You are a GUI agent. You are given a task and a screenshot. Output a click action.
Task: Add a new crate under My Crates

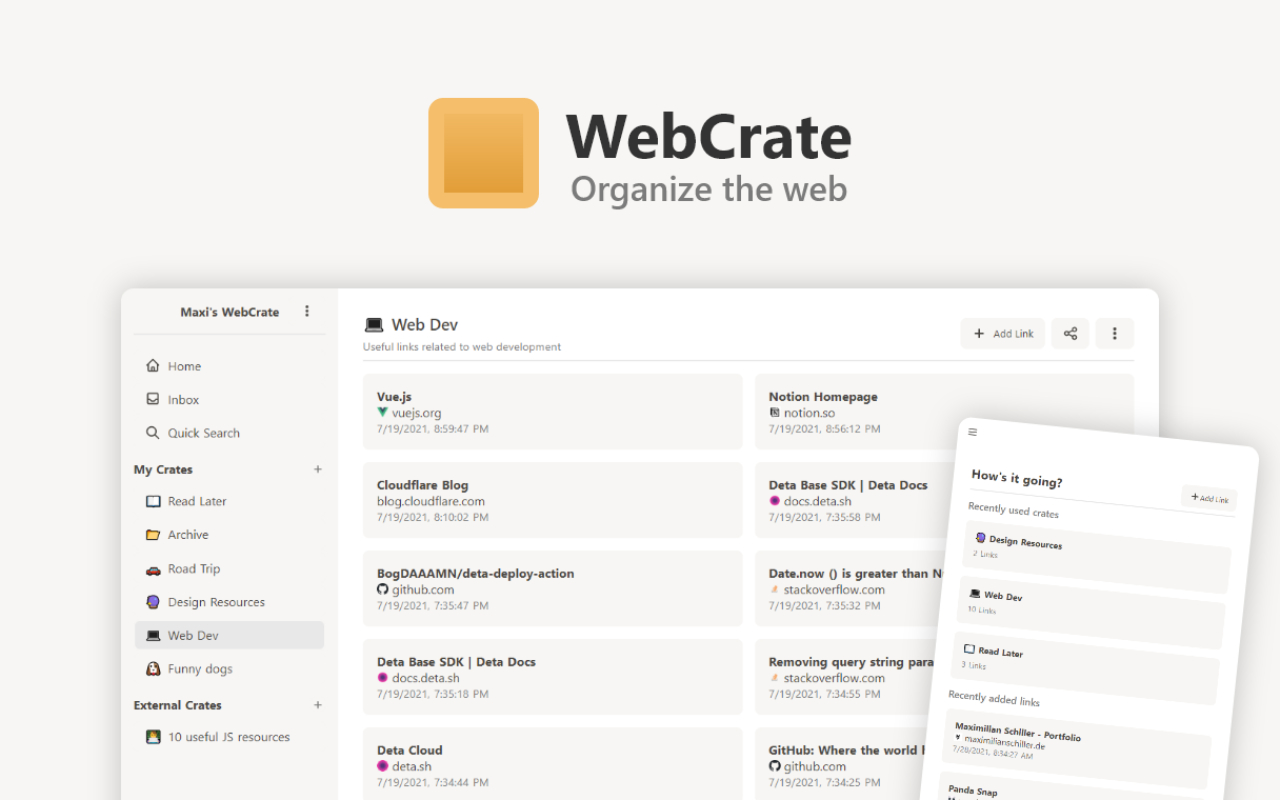[x=317, y=468]
